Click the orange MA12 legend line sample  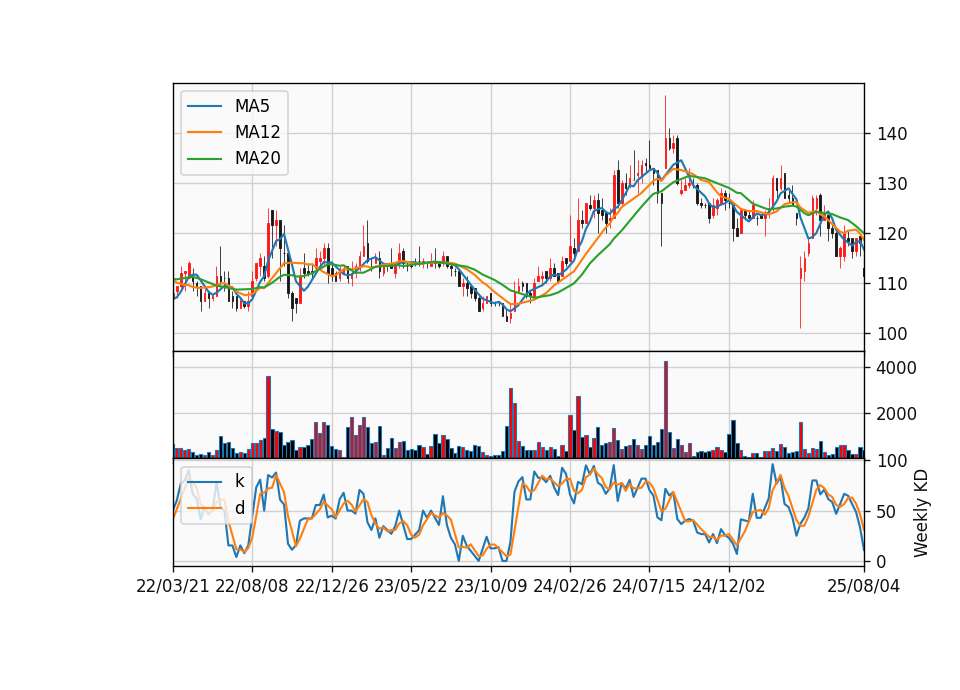204,132
